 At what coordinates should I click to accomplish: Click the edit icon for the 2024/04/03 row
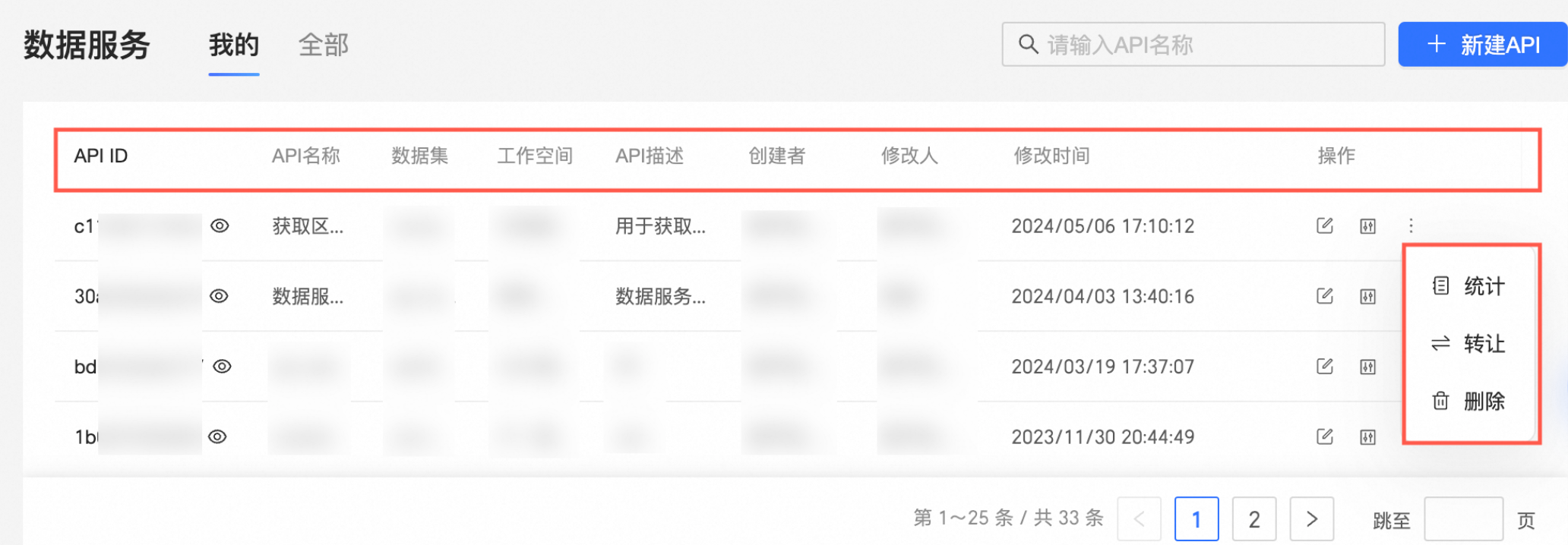click(1324, 295)
